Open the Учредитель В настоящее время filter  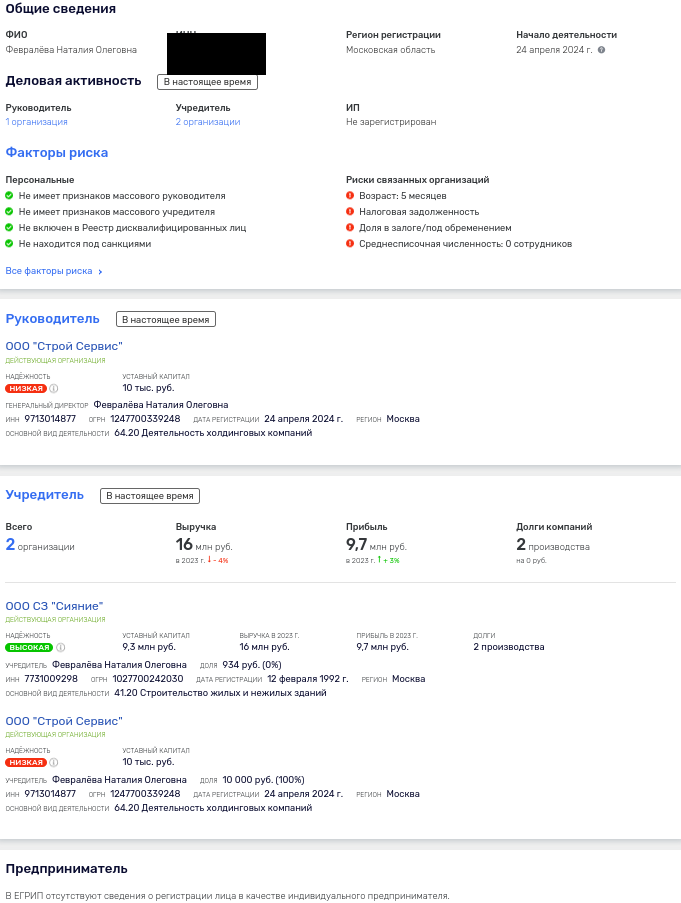[150, 496]
